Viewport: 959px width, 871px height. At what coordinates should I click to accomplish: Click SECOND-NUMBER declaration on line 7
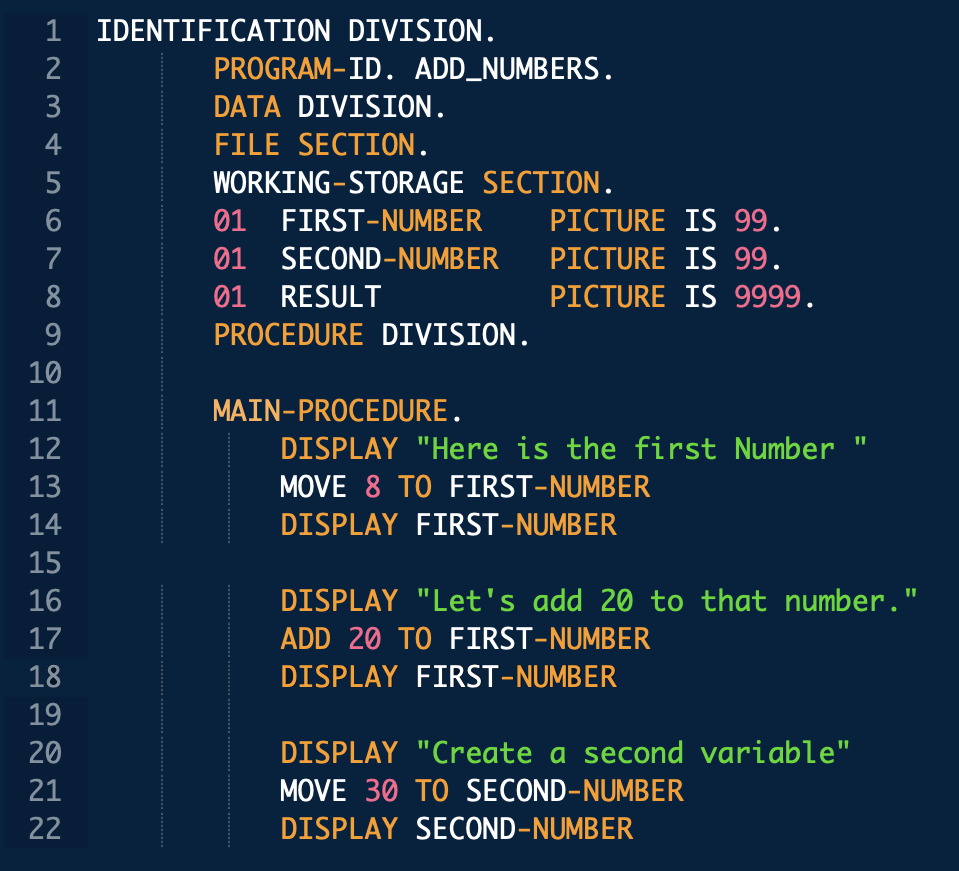pyautogui.click(x=389, y=259)
